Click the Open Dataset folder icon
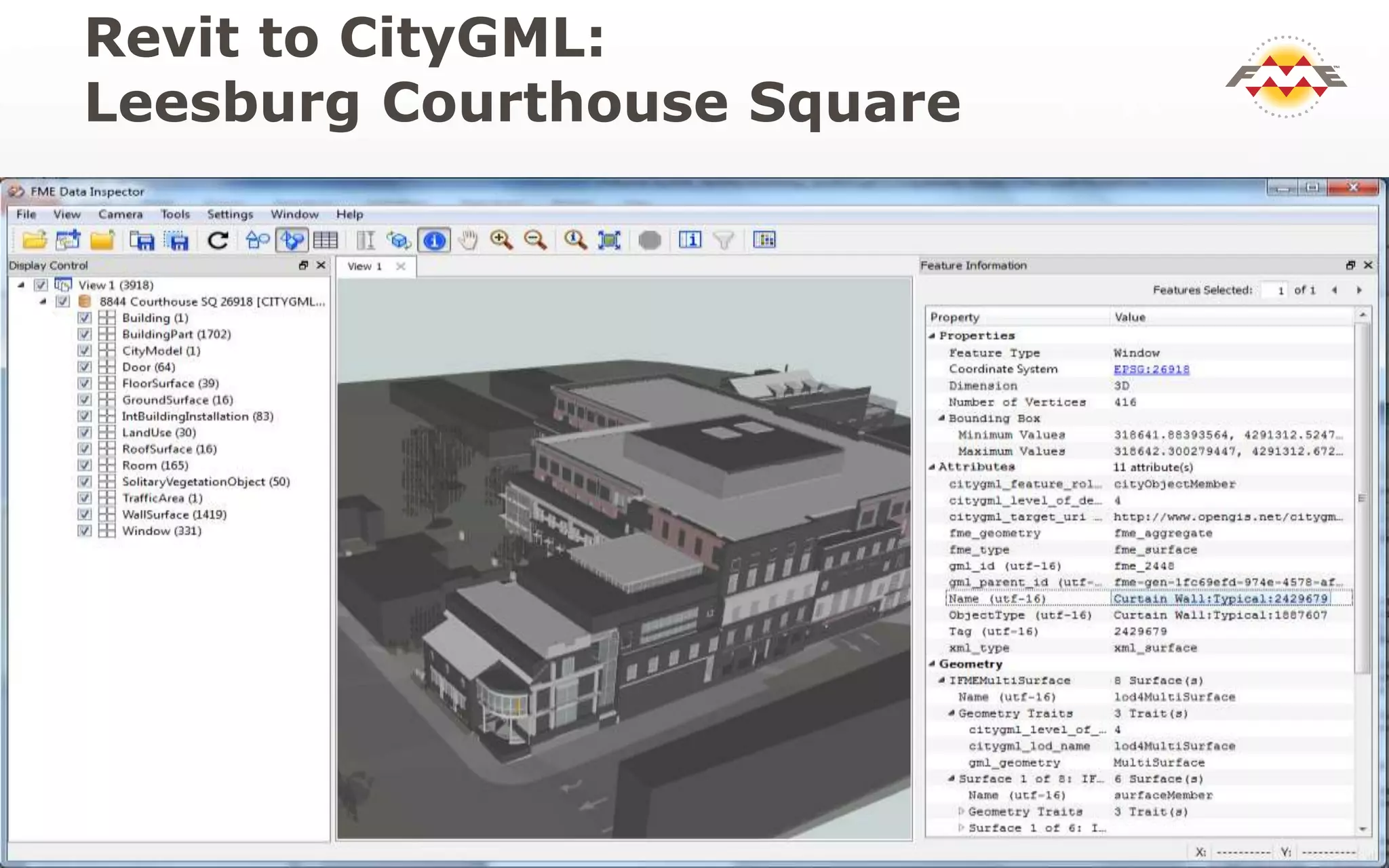 pos(35,240)
